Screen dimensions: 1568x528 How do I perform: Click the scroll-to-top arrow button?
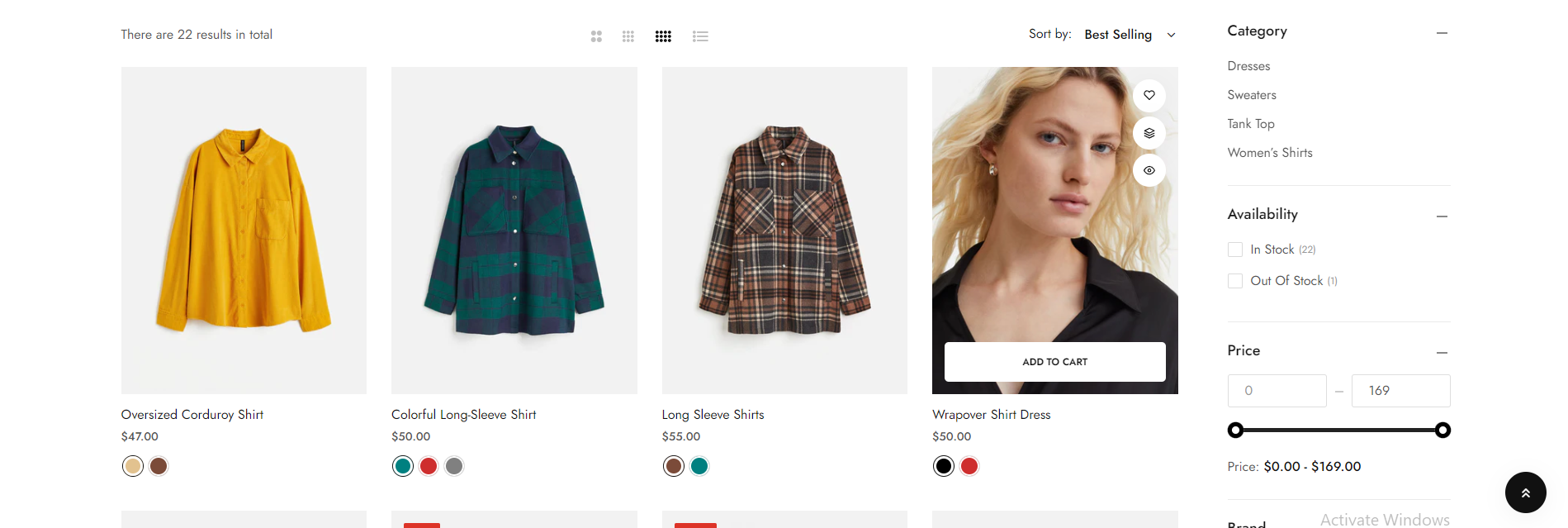pyautogui.click(x=1525, y=492)
